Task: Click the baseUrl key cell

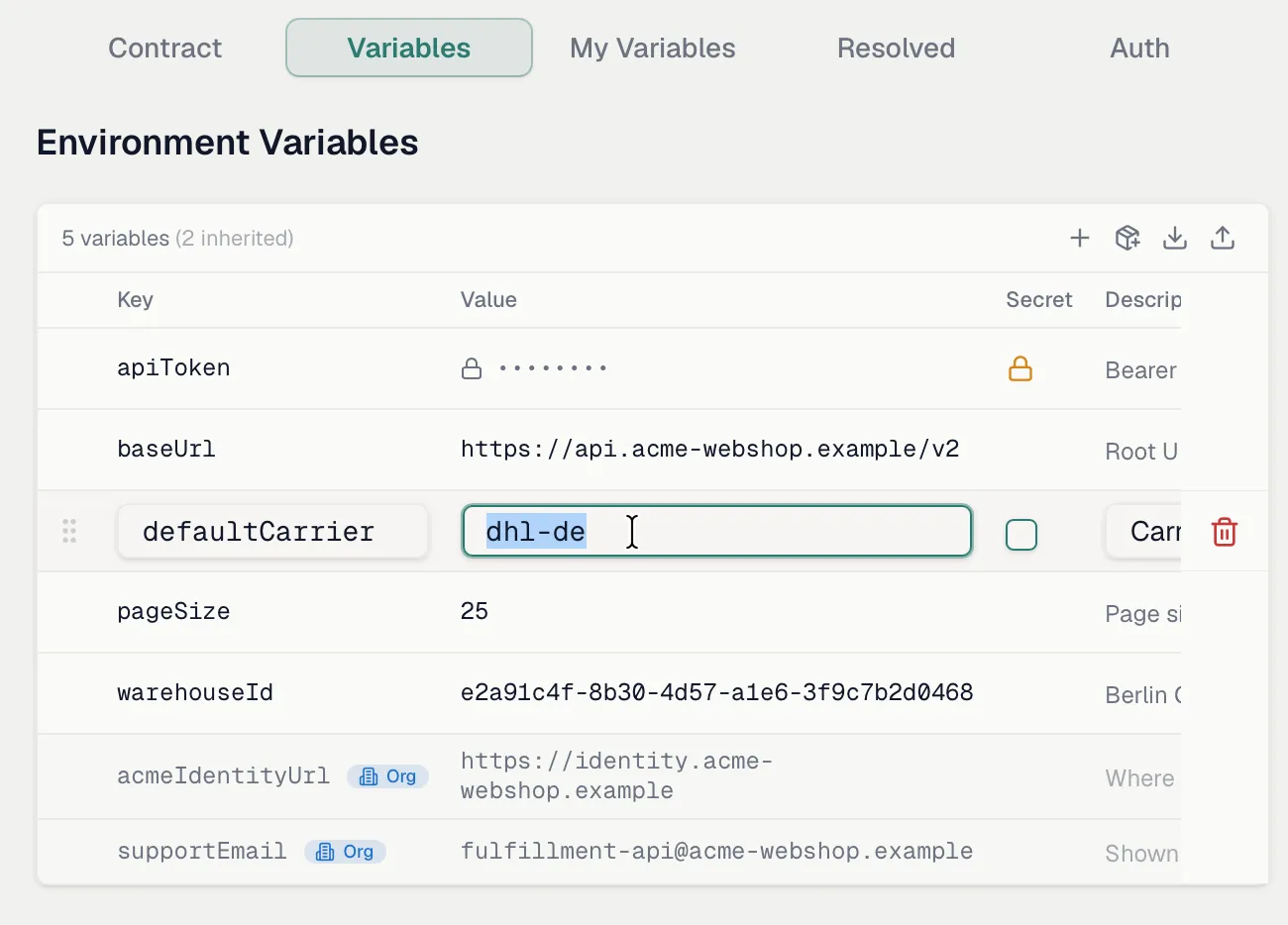Action: (x=165, y=450)
